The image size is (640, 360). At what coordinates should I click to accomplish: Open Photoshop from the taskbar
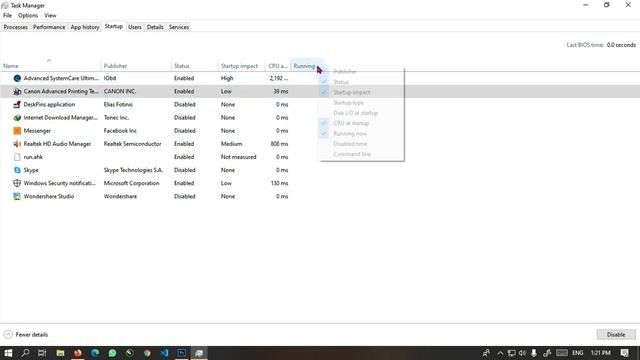tap(182, 353)
